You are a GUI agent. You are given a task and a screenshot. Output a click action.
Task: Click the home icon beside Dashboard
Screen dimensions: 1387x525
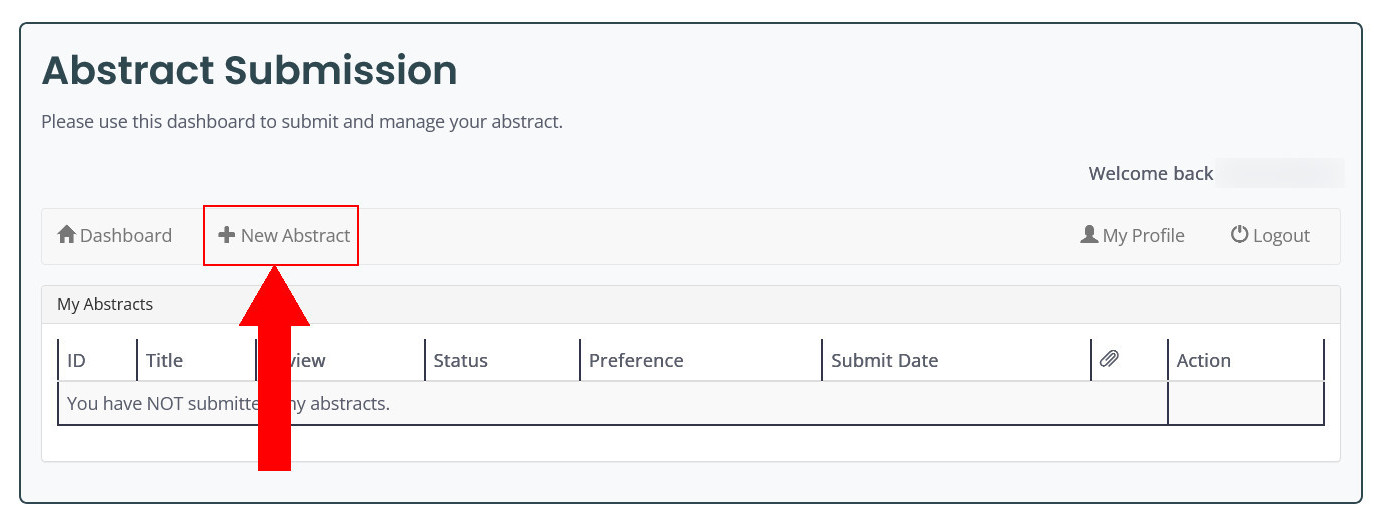[67, 235]
